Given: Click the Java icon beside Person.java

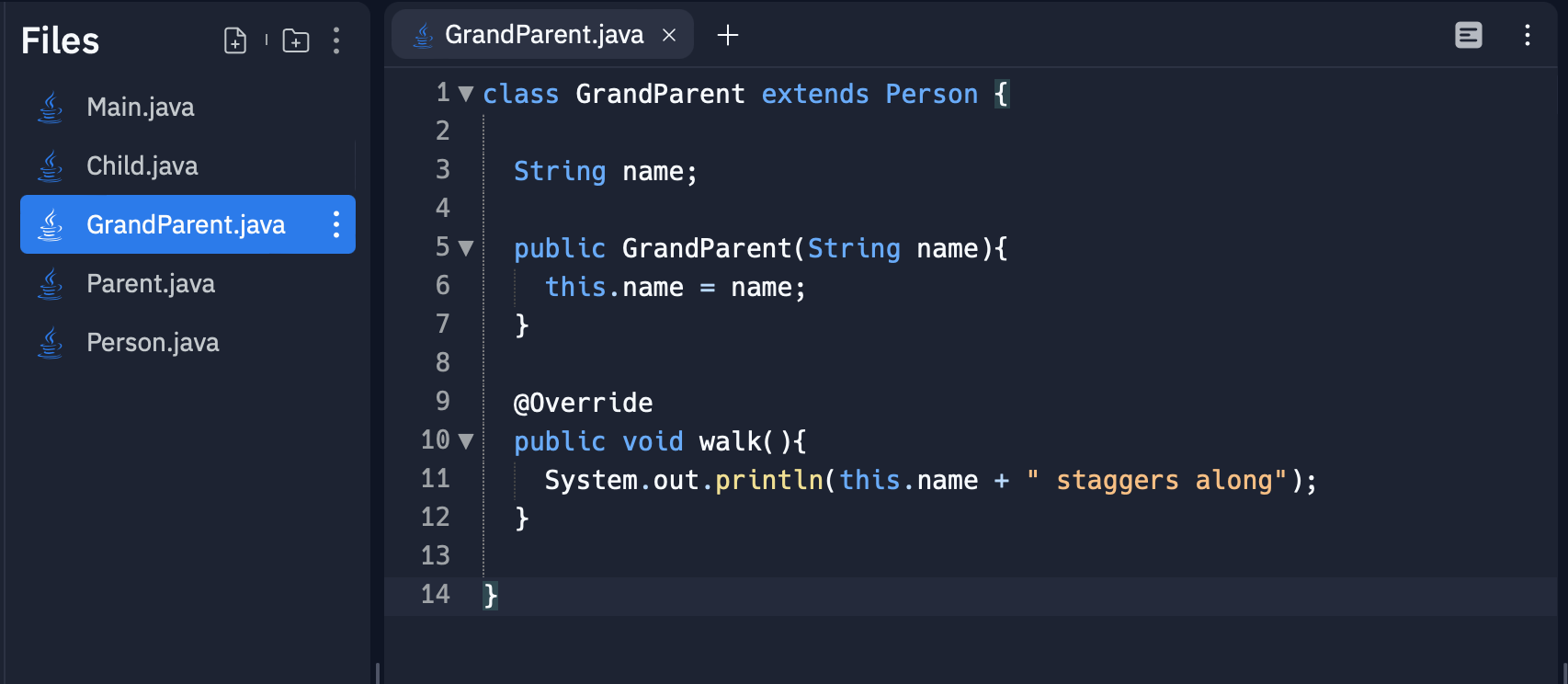Looking at the screenshot, I should point(51,343).
